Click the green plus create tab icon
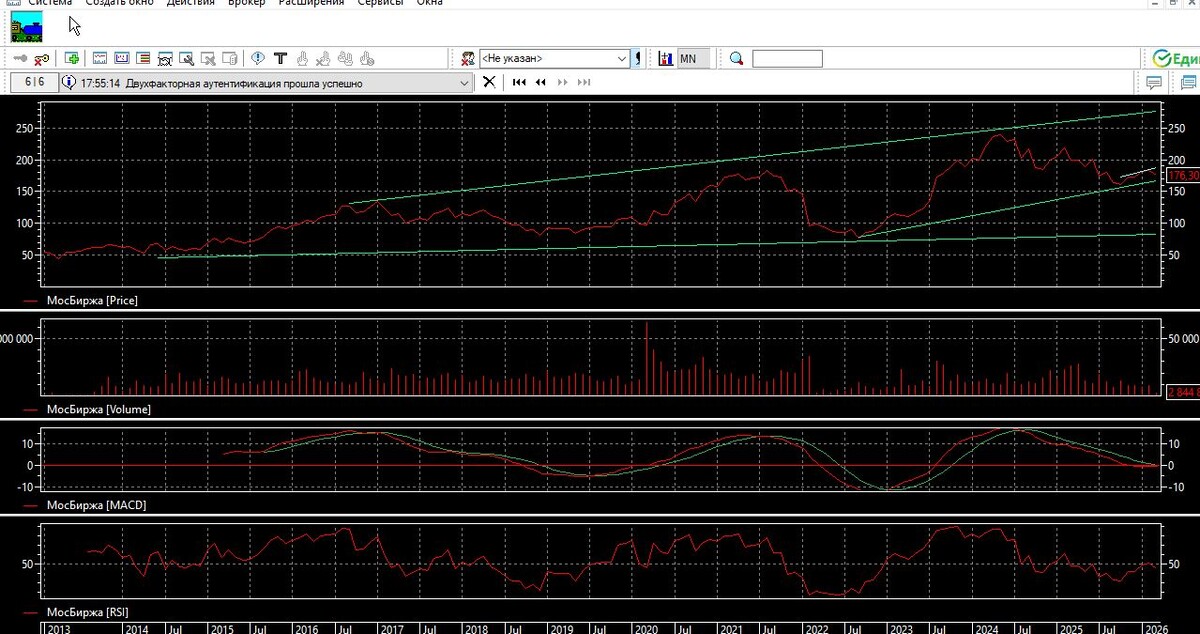This screenshot has height=634, width=1200. (x=72, y=59)
